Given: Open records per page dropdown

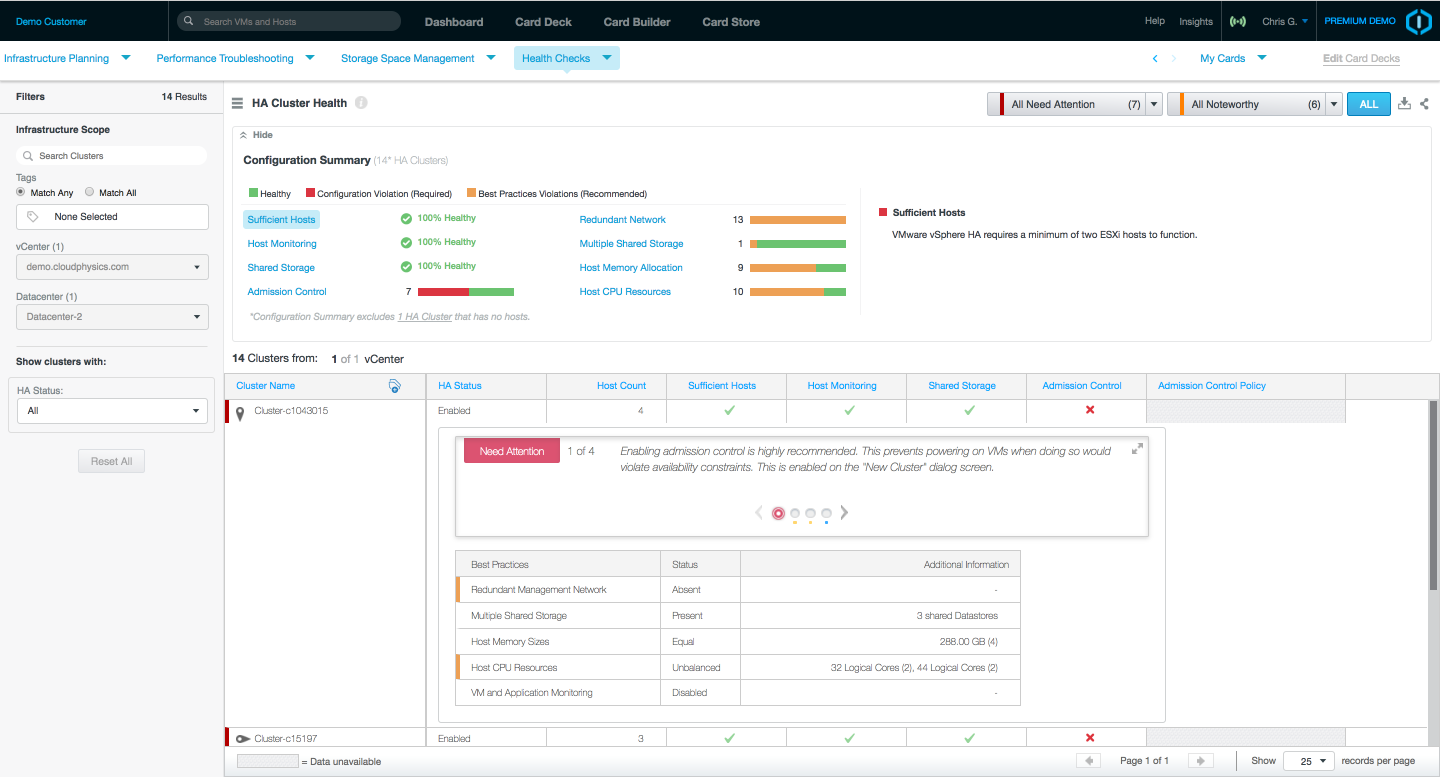Looking at the screenshot, I should (x=1309, y=761).
